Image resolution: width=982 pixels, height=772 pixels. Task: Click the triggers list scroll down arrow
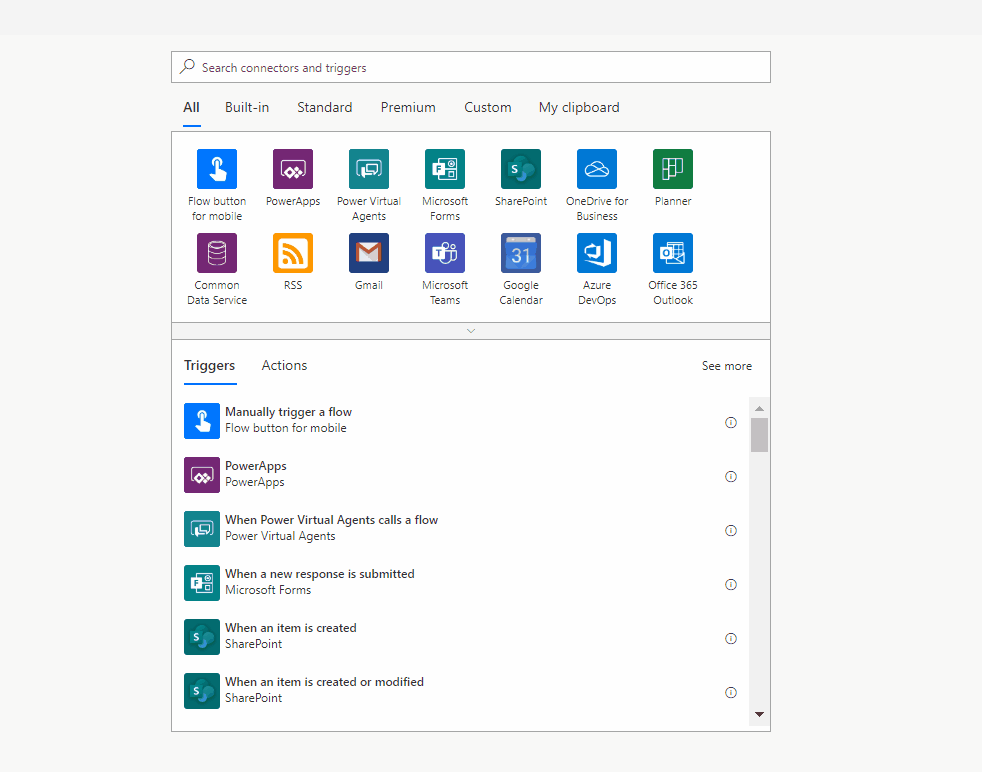(759, 714)
